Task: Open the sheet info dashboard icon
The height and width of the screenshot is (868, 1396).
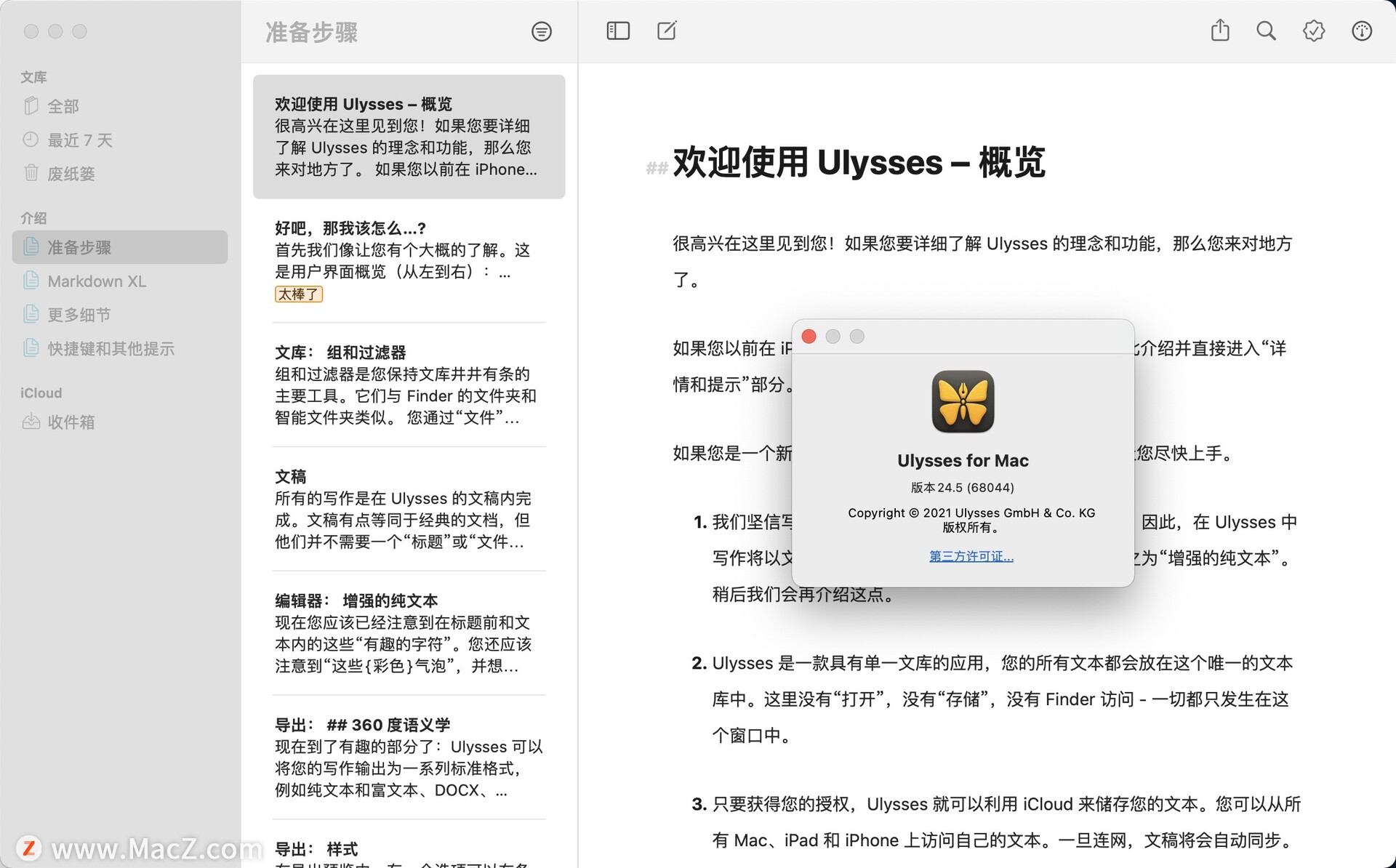Action: pyautogui.click(x=1361, y=31)
